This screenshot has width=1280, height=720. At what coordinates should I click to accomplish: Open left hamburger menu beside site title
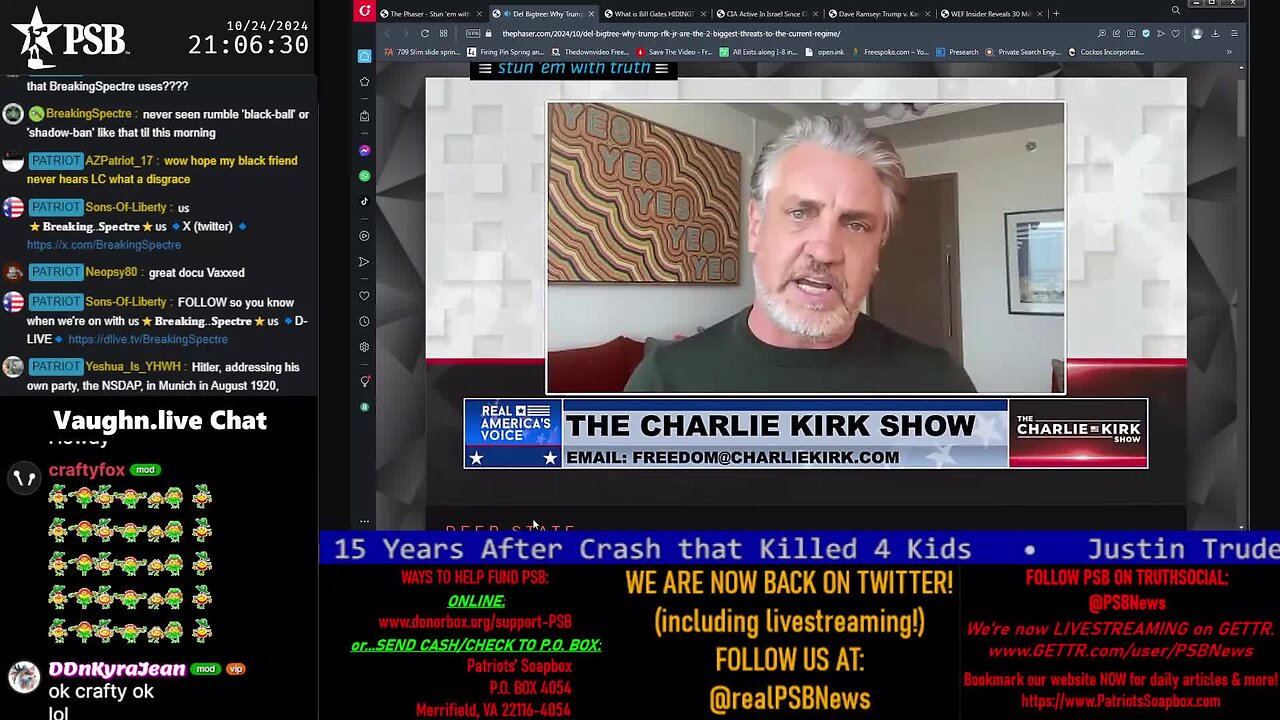[485, 68]
